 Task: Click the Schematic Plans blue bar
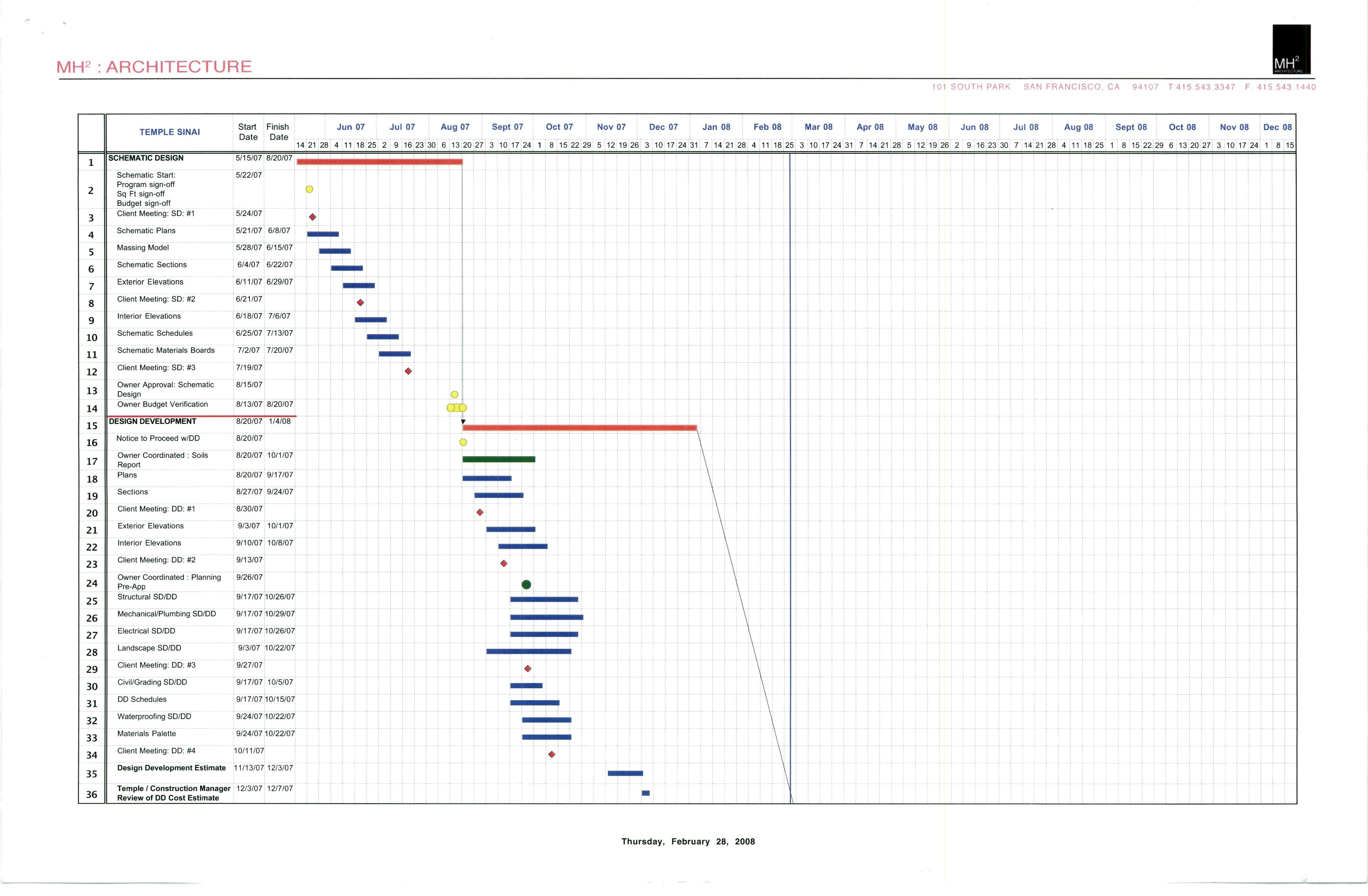[323, 234]
